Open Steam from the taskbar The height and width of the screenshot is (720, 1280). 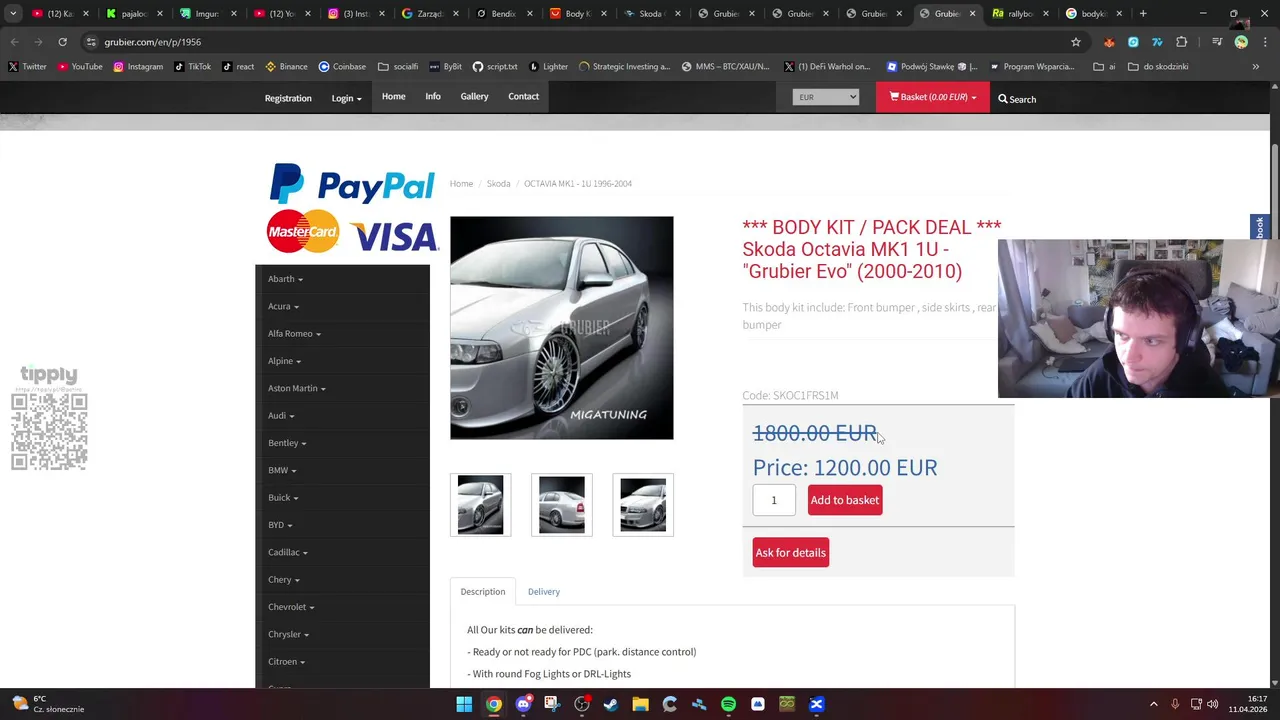pos(611,704)
